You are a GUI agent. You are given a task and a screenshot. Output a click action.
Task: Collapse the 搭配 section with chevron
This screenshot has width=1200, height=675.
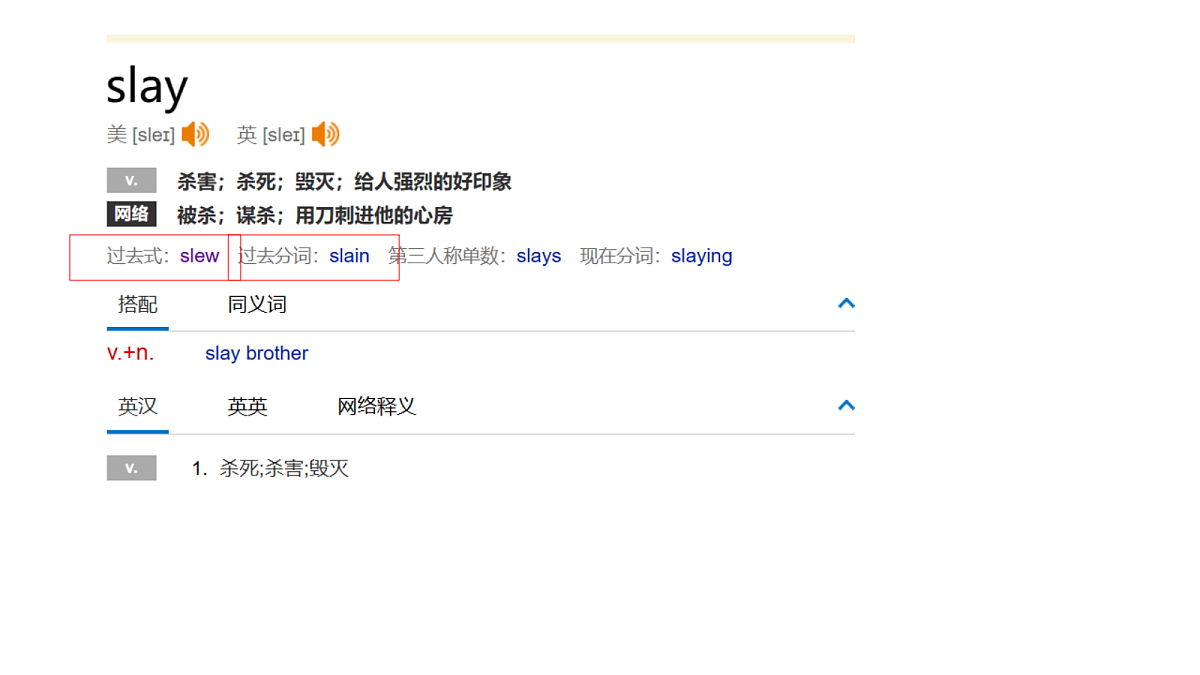pos(846,303)
